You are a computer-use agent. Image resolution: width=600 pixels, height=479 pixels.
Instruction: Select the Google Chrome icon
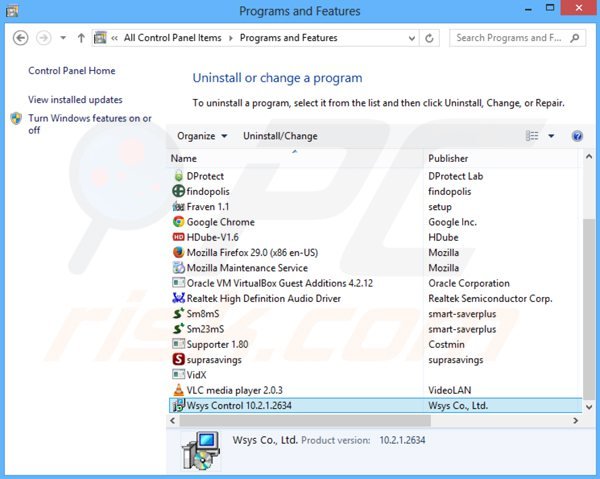tap(178, 222)
